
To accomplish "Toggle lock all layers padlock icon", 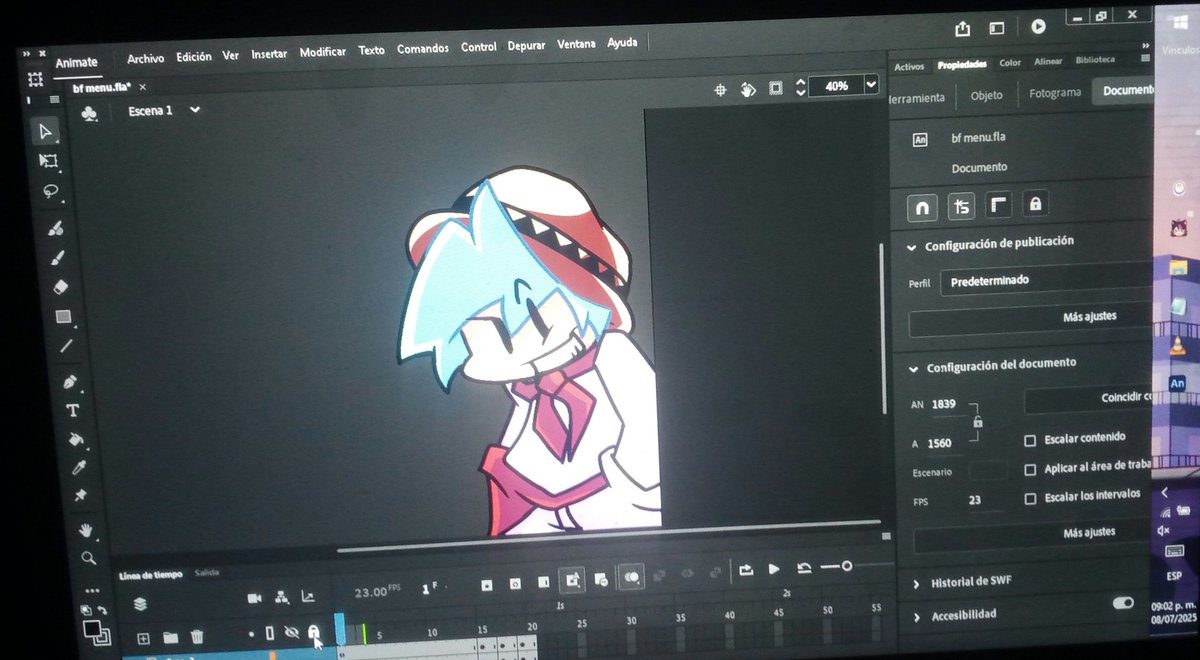I will (313, 632).
